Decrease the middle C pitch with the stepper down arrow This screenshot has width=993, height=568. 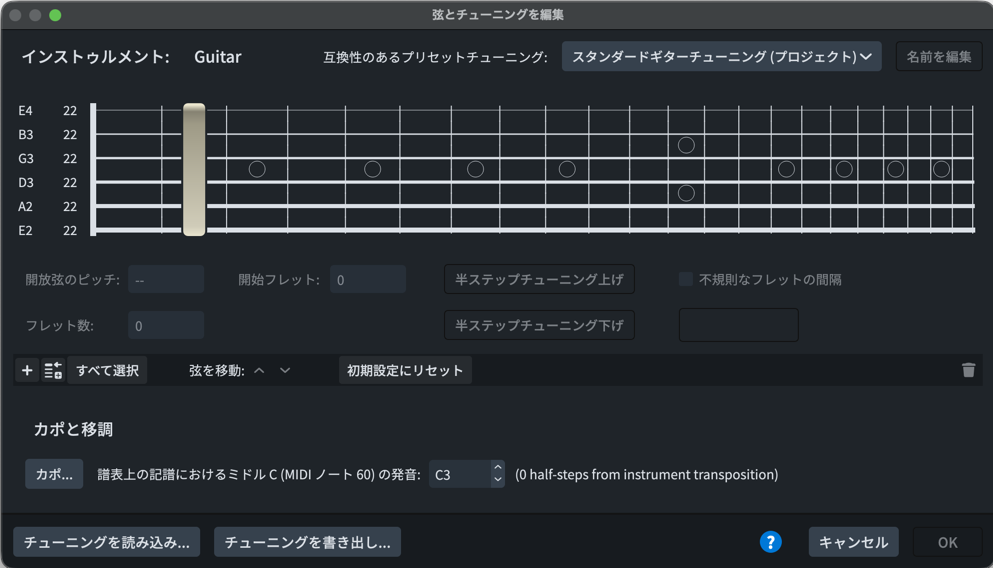497,481
